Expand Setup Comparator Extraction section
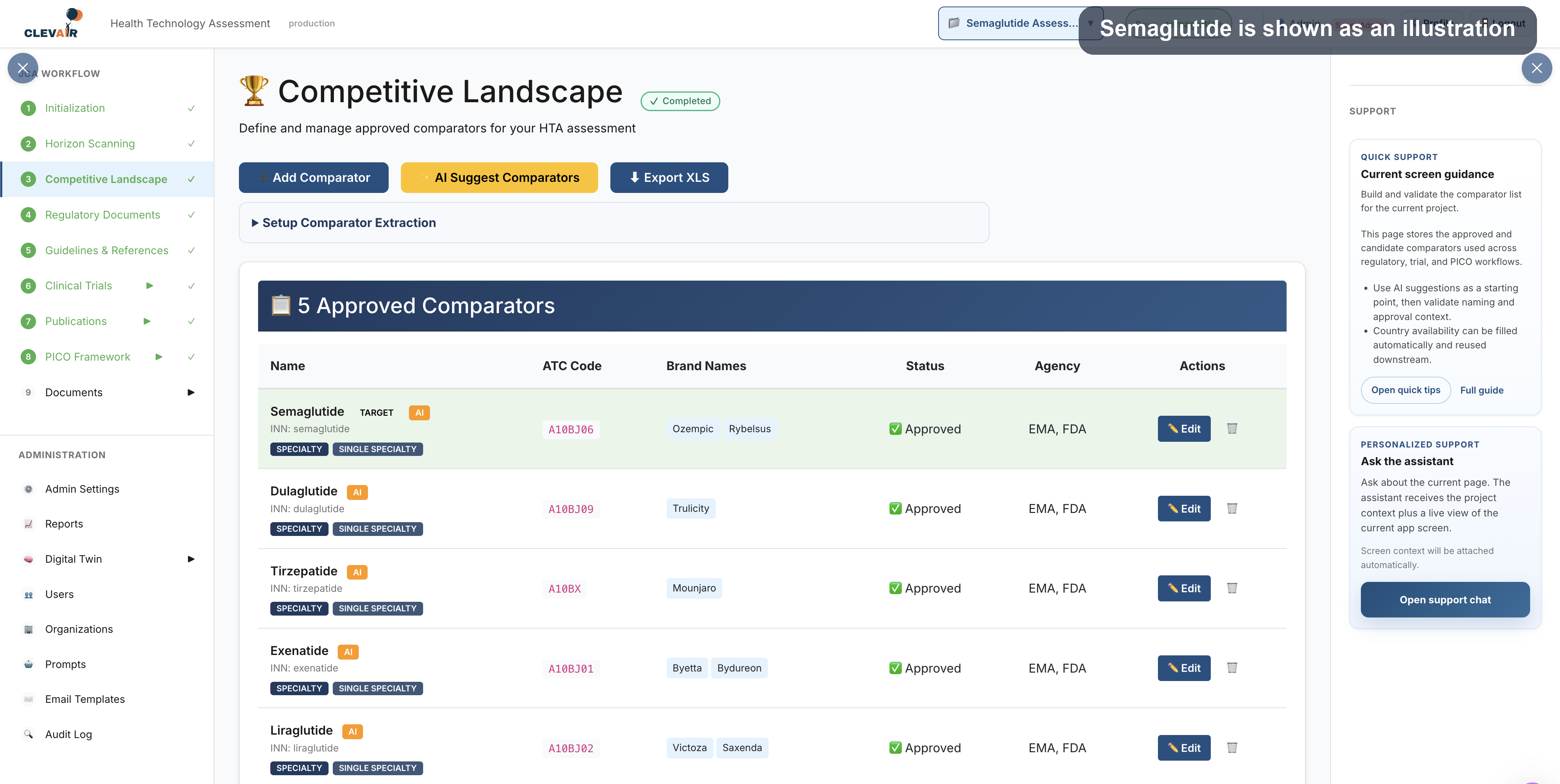 click(x=613, y=223)
